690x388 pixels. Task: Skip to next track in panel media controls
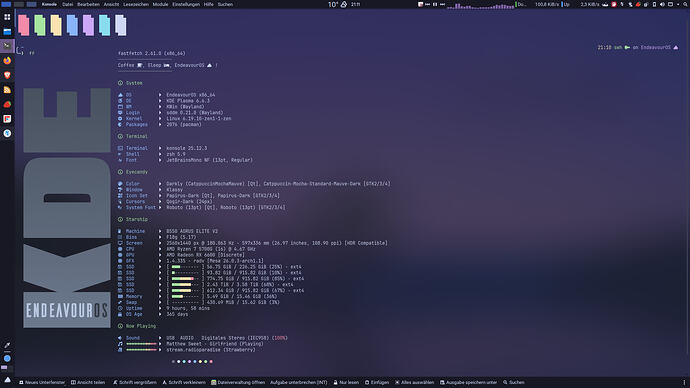(x=442, y=4)
